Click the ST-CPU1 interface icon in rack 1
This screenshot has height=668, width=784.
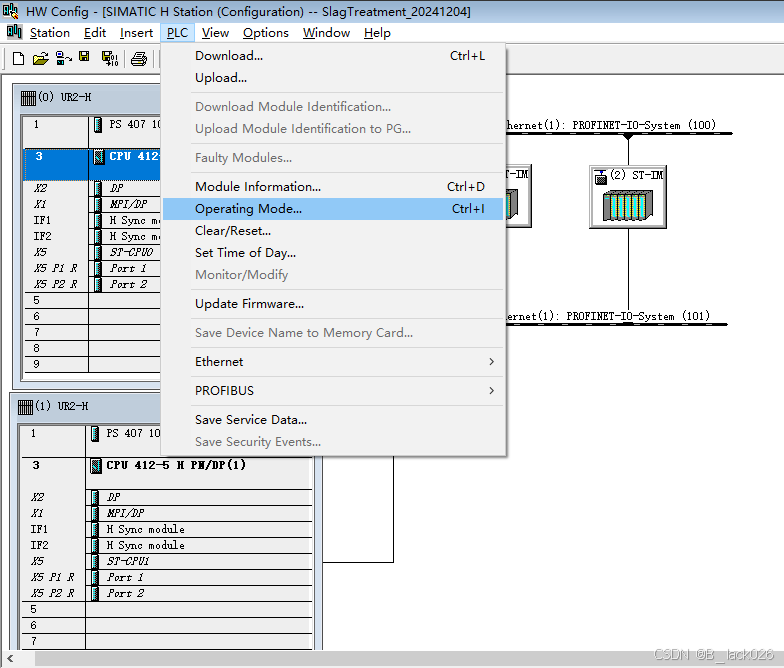pyautogui.click(x=94, y=561)
